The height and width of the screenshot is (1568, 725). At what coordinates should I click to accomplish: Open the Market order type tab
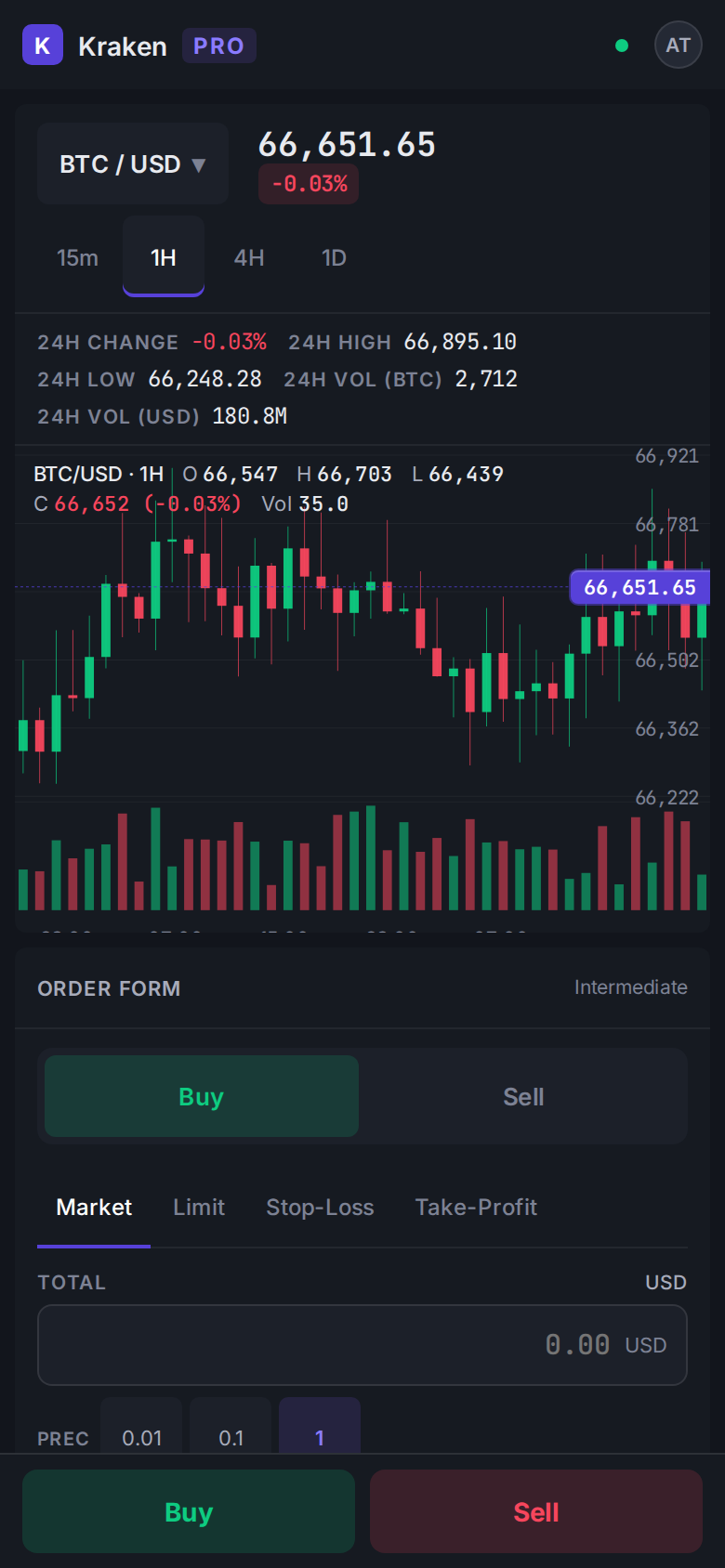coord(94,1208)
